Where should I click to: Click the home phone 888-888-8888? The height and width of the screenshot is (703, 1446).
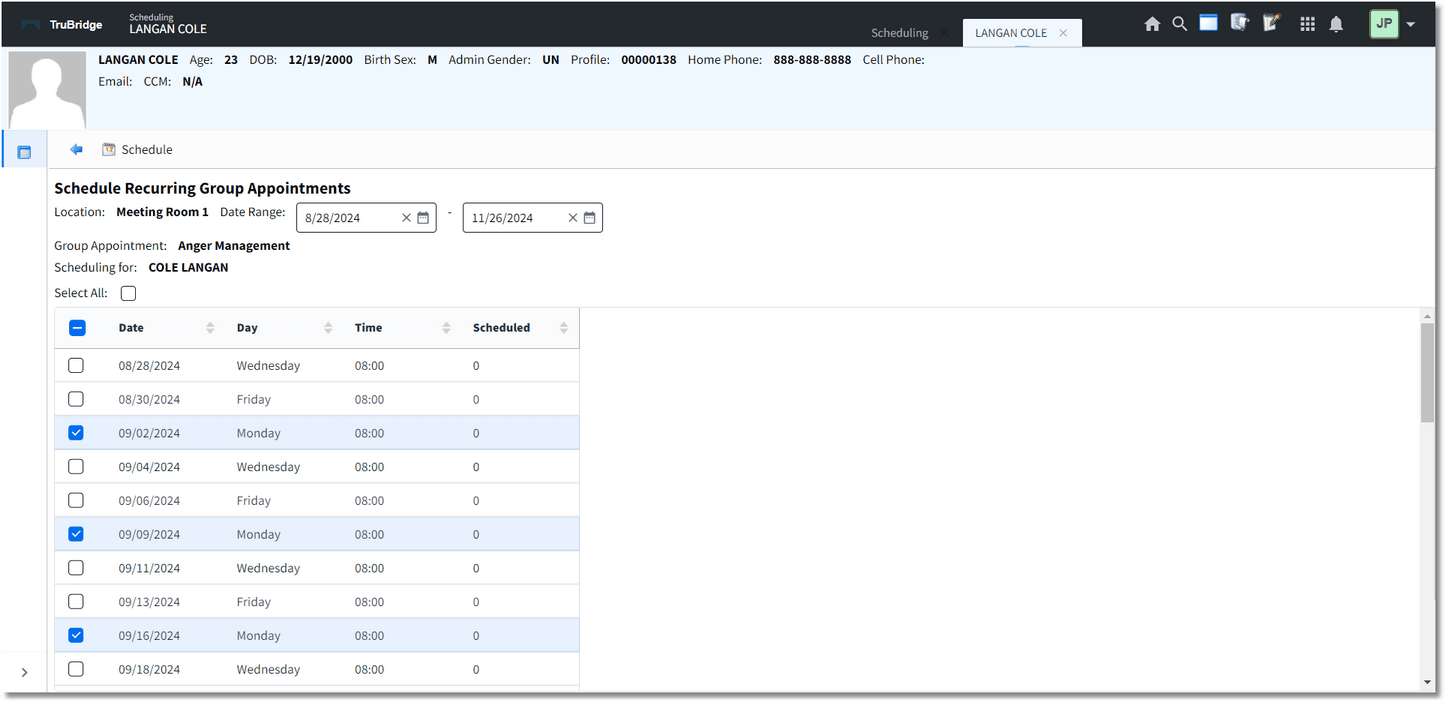(812, 60)
